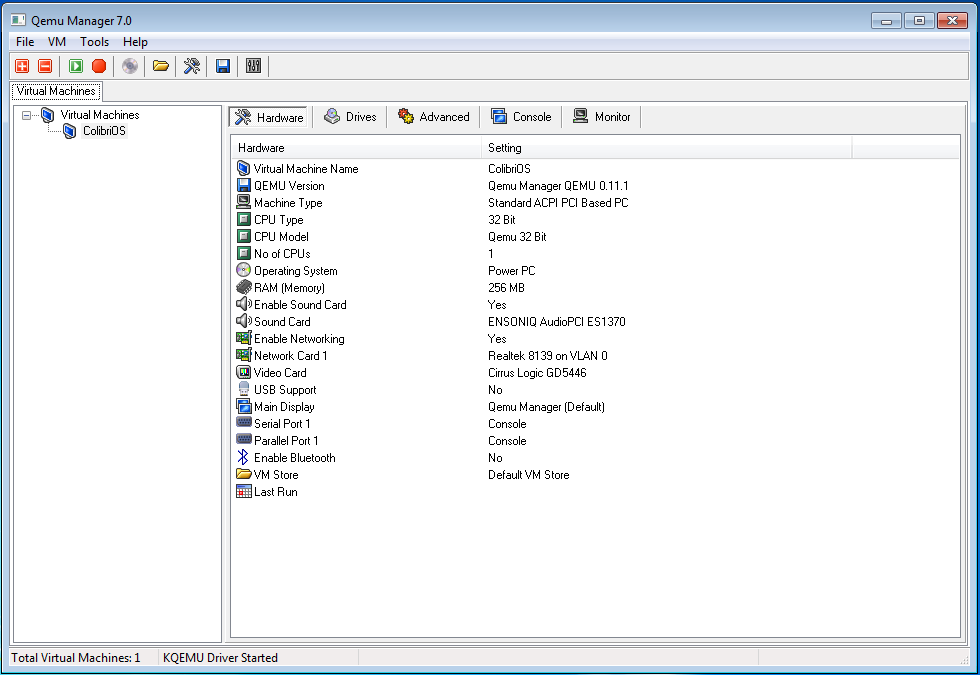The width and height of the screenshot is (980, 675).
Task: Click KQEMU Driver Started in status bar
Action: 221,658
